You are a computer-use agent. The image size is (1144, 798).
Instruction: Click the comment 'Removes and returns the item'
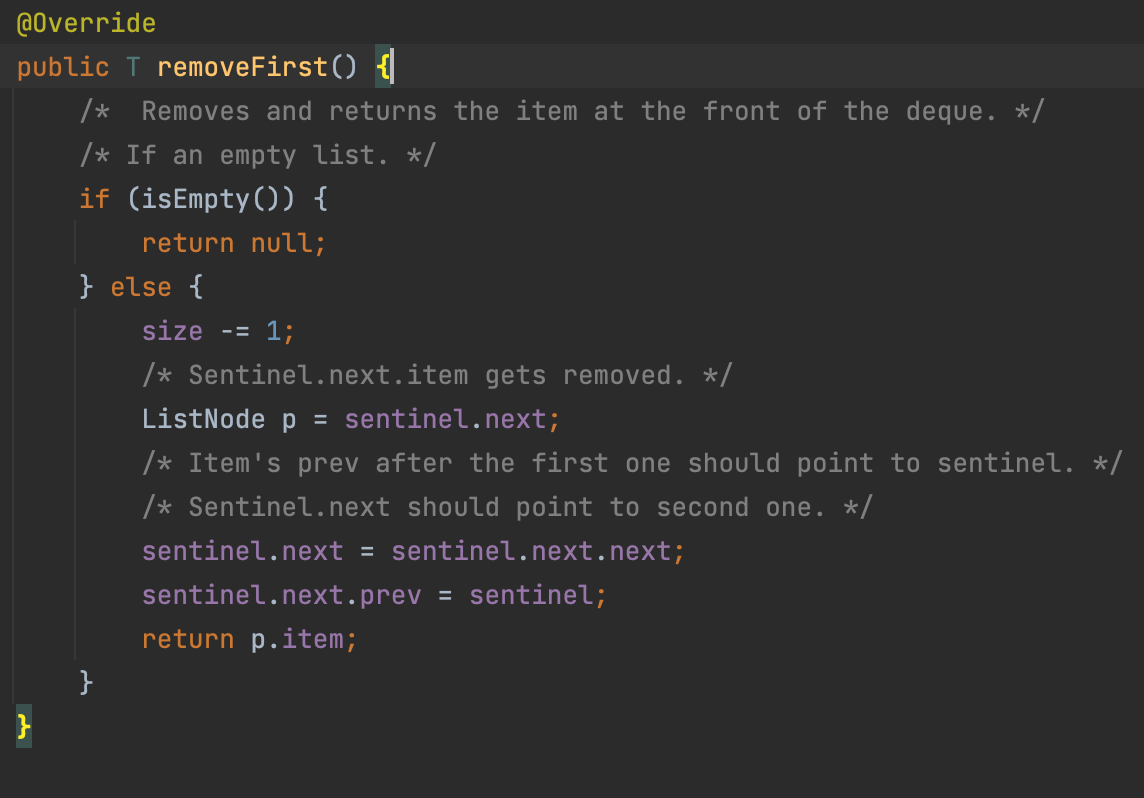562,111
